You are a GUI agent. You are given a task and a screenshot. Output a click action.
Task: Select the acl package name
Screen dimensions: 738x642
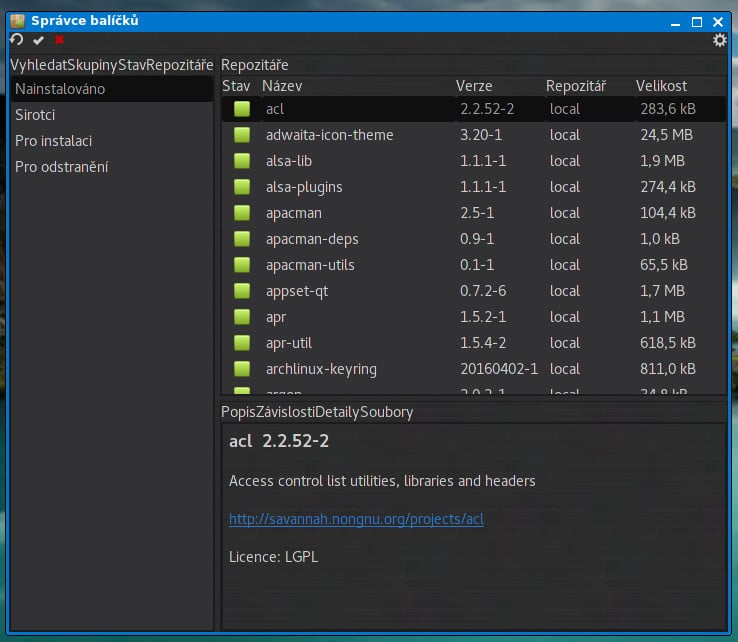[275, 109]
